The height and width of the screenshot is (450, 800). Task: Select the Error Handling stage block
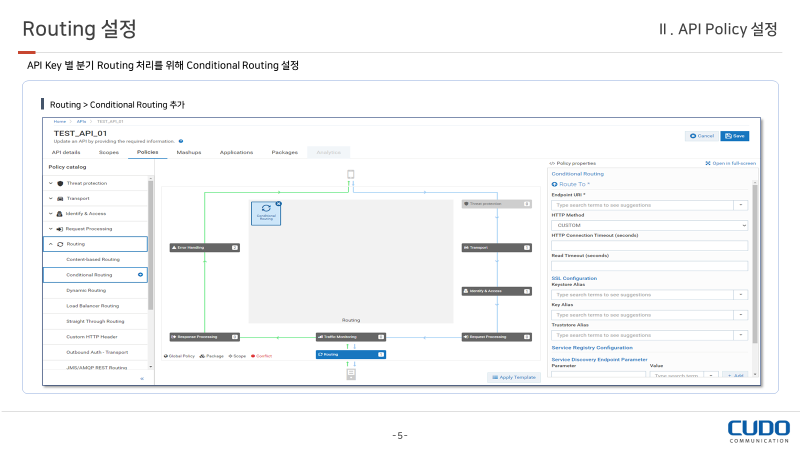[204, 247]
